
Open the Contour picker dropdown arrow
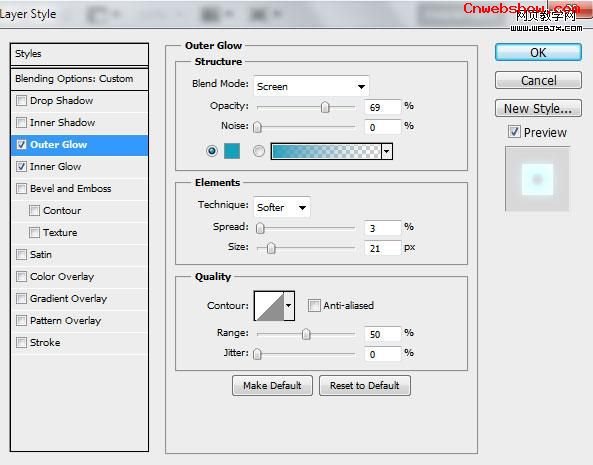289,305
